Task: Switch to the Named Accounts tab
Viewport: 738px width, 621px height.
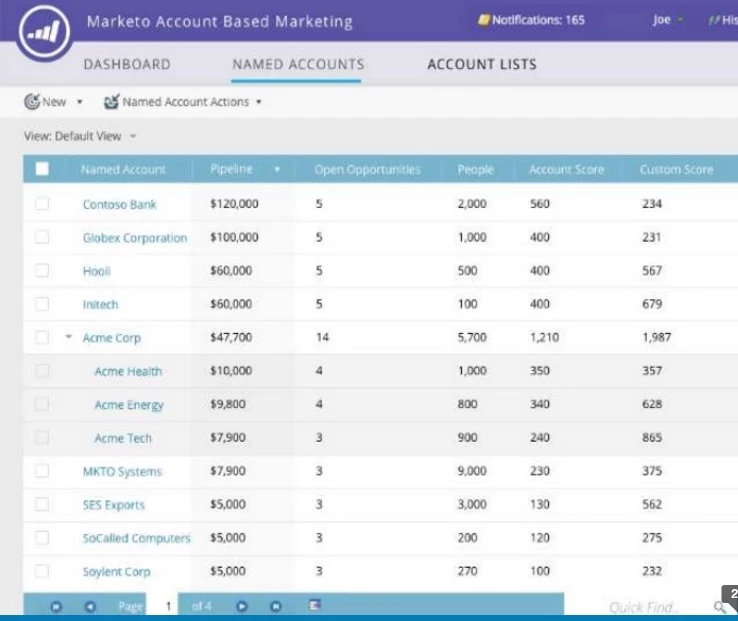Action: [298, 64]
